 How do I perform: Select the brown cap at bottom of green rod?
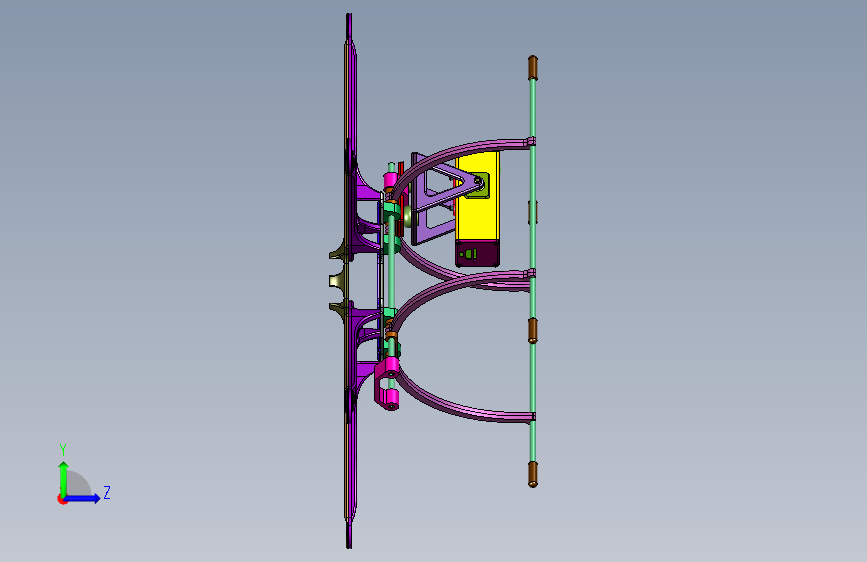pyautogui.click(x=532, y=474)
